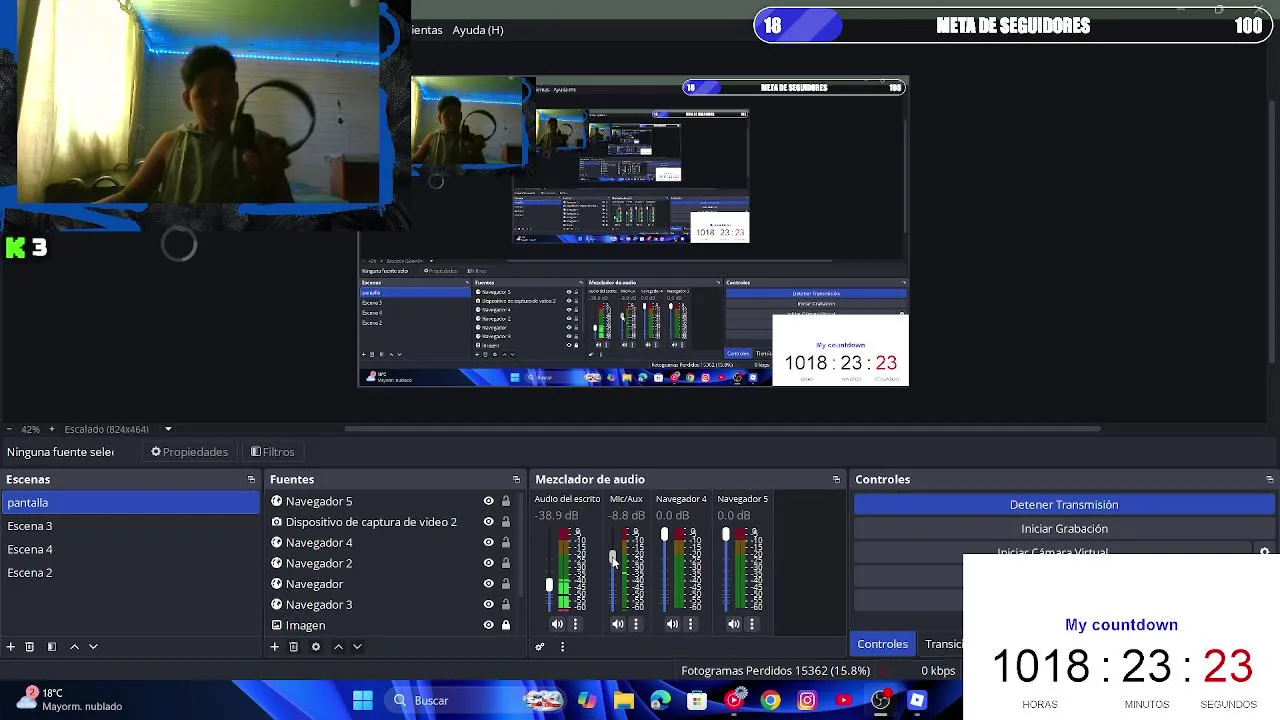Screen dimensions: 1280x720
Task: Open source properties gear in the Fuentes toolbar
Action: pyautogui.click(x=316, y=647)
